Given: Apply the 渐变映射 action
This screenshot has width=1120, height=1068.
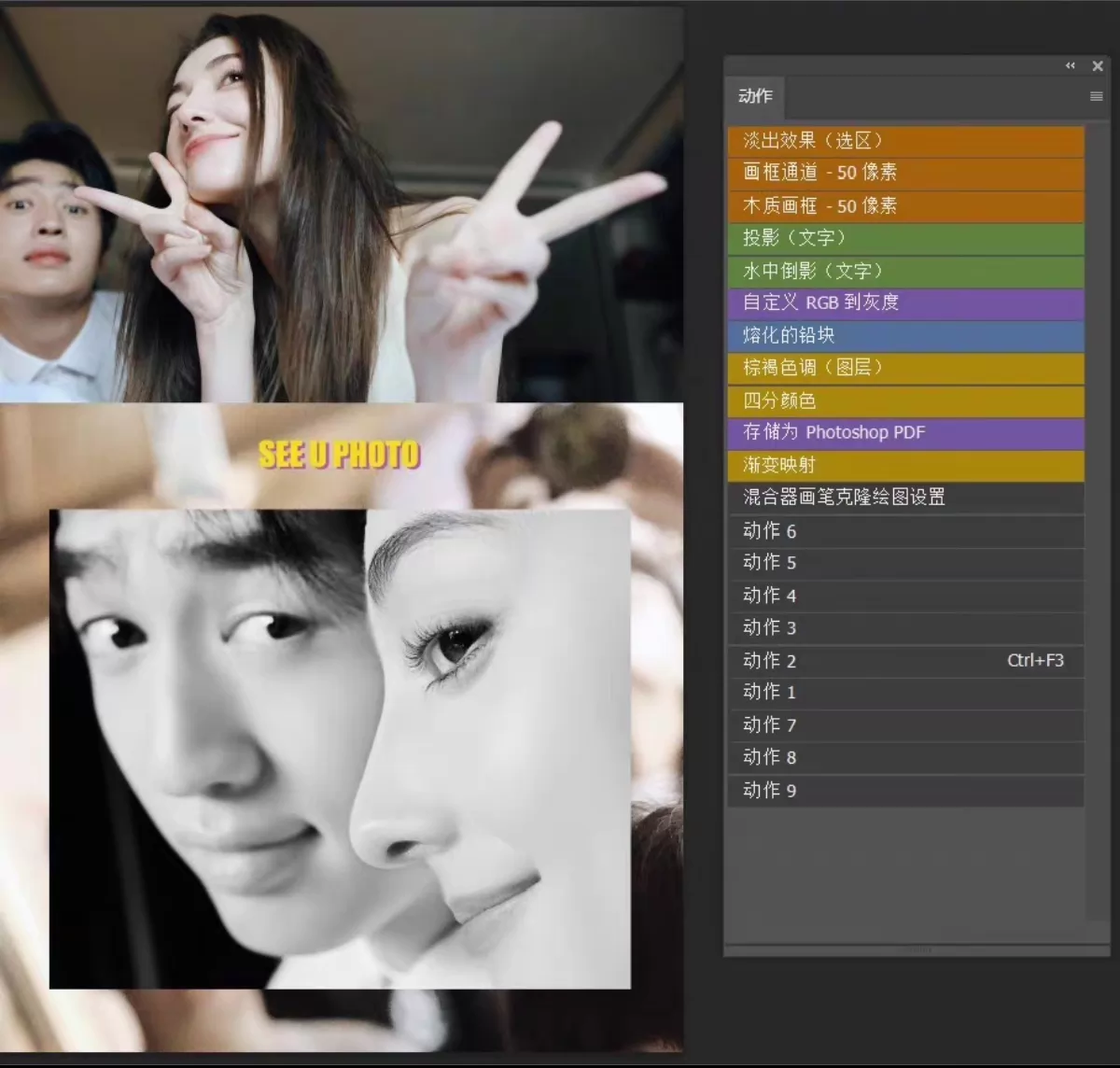Looking at the screenshot, I should tap(905, 465).
